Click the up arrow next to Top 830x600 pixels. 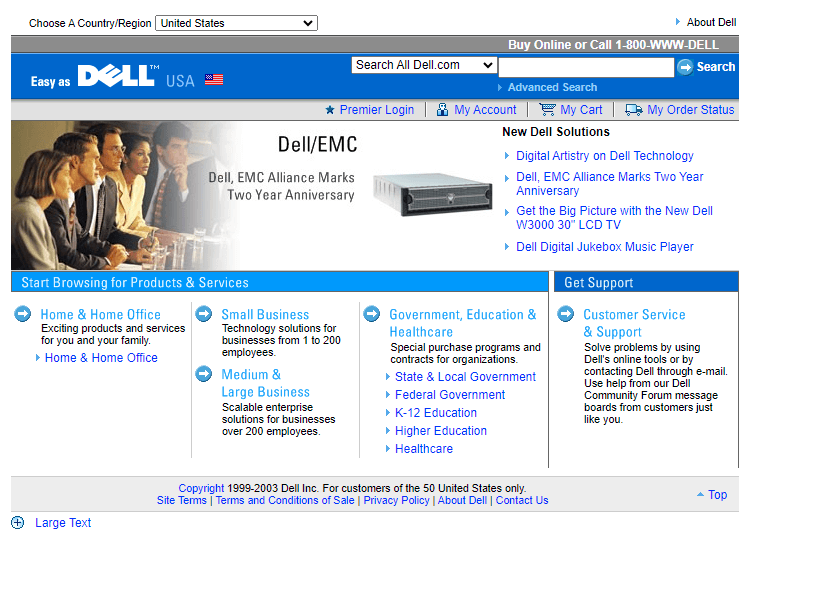point(700,494)
